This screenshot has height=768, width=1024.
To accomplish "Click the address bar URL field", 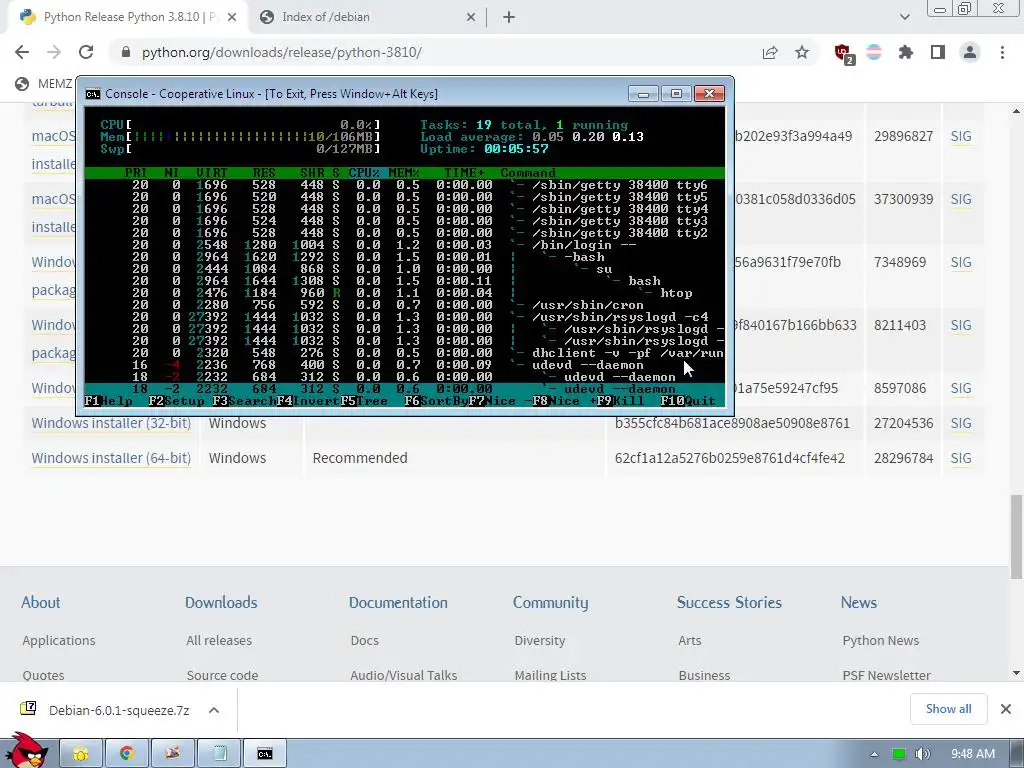I will coord(431,52).
